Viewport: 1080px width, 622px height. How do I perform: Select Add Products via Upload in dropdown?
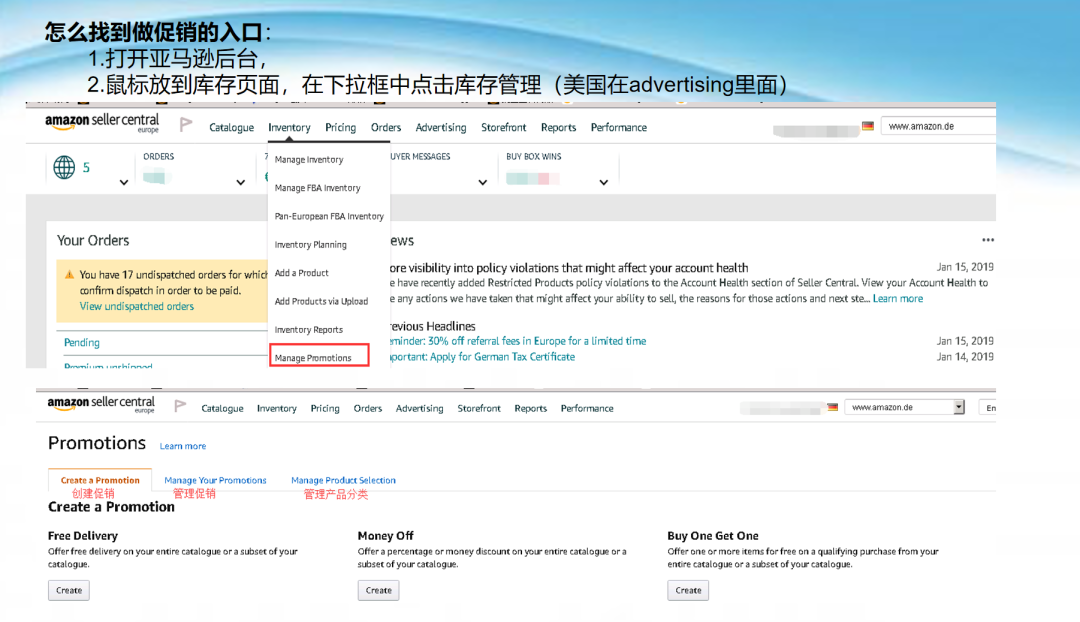click(321, 301)
